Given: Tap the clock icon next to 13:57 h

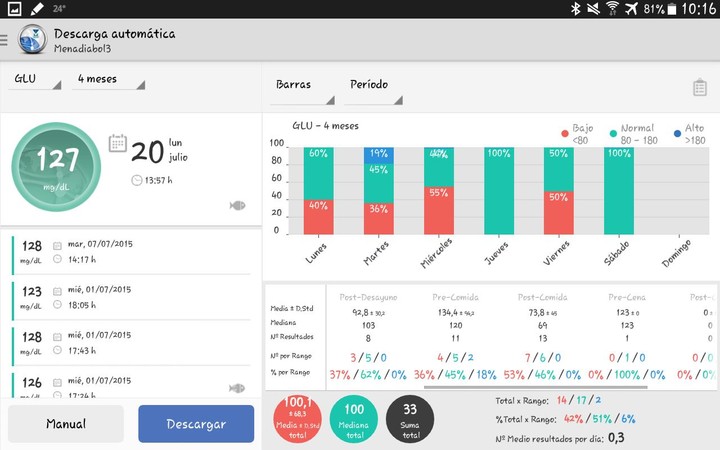Looking at the screenshot, I should point(136,180).
